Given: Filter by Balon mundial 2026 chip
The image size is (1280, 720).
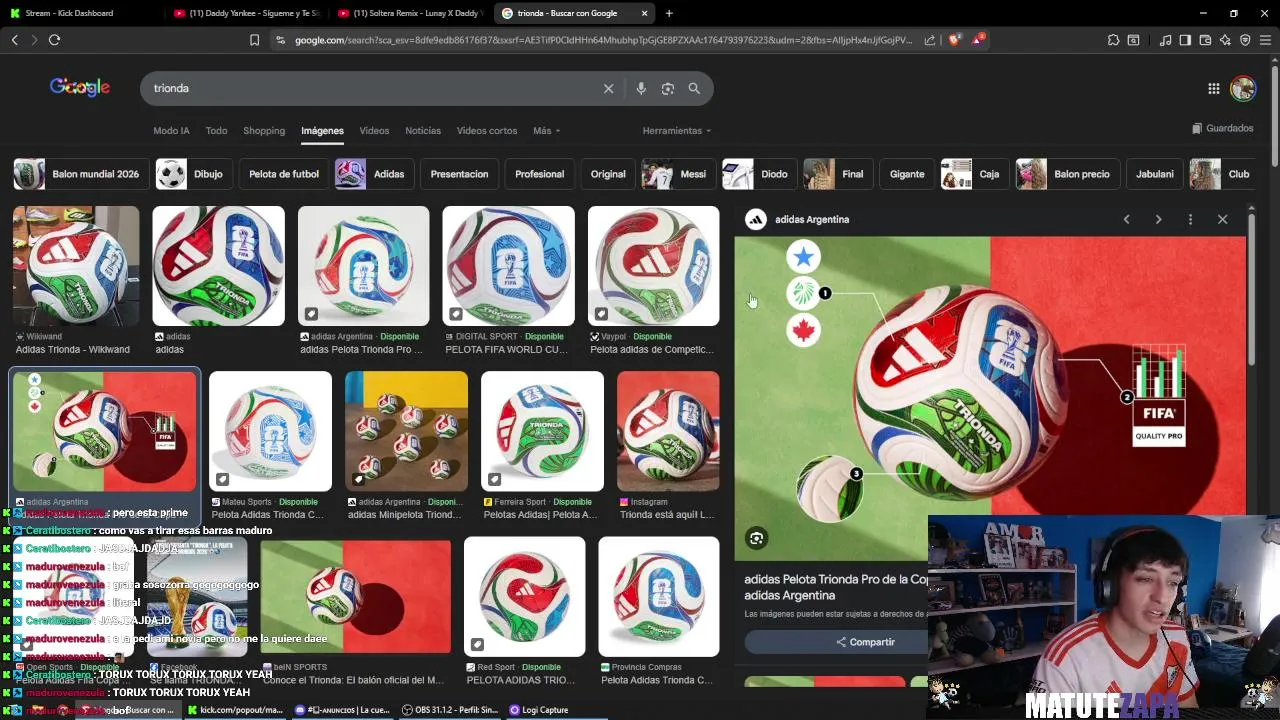Looking at the screenshot, I should point(79,174).
